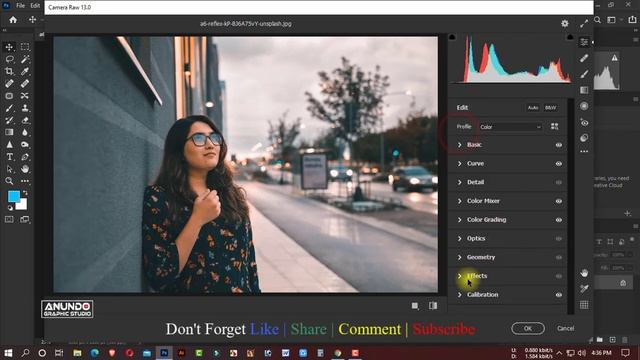This screenshot has height=360, width=640.
Task: Toggle shadow clipping warning on histogram
Action: click(x=452, y=37)
